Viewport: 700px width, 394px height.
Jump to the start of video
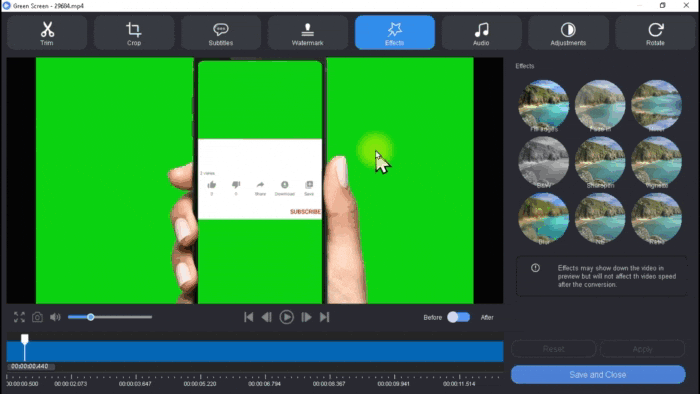tap(249, 317)
